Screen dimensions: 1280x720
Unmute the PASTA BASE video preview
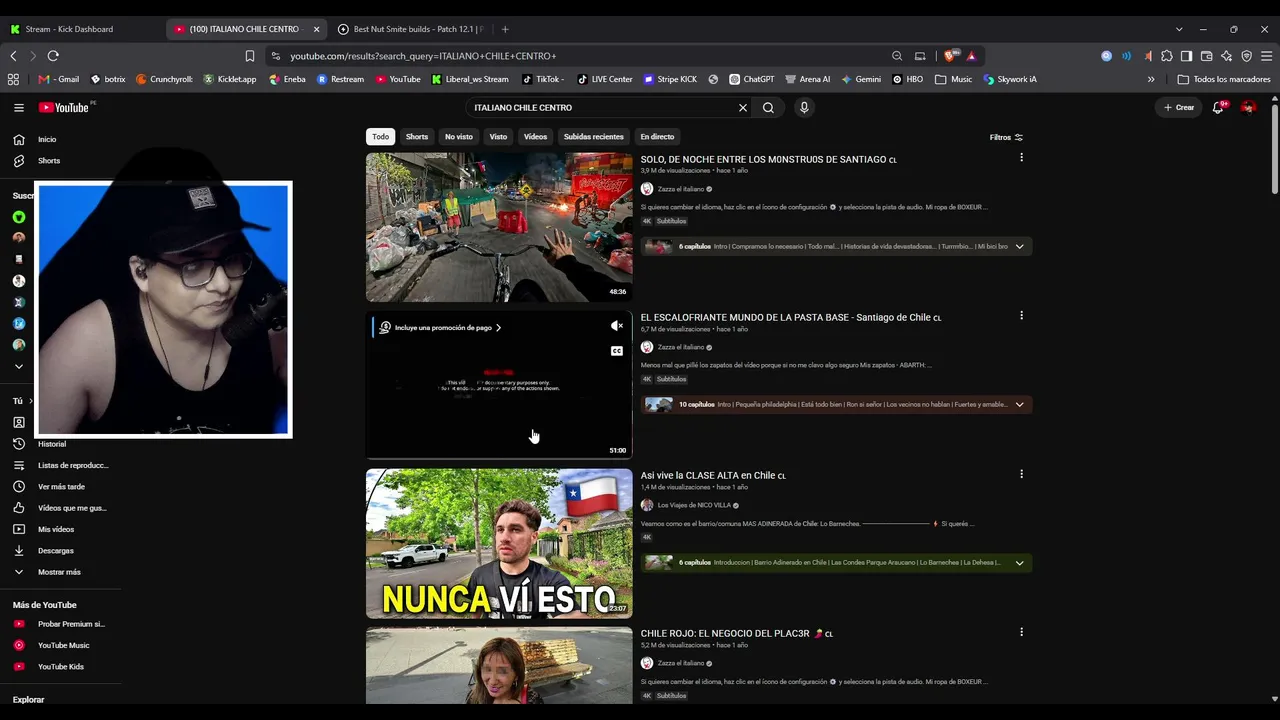(617, 326)
